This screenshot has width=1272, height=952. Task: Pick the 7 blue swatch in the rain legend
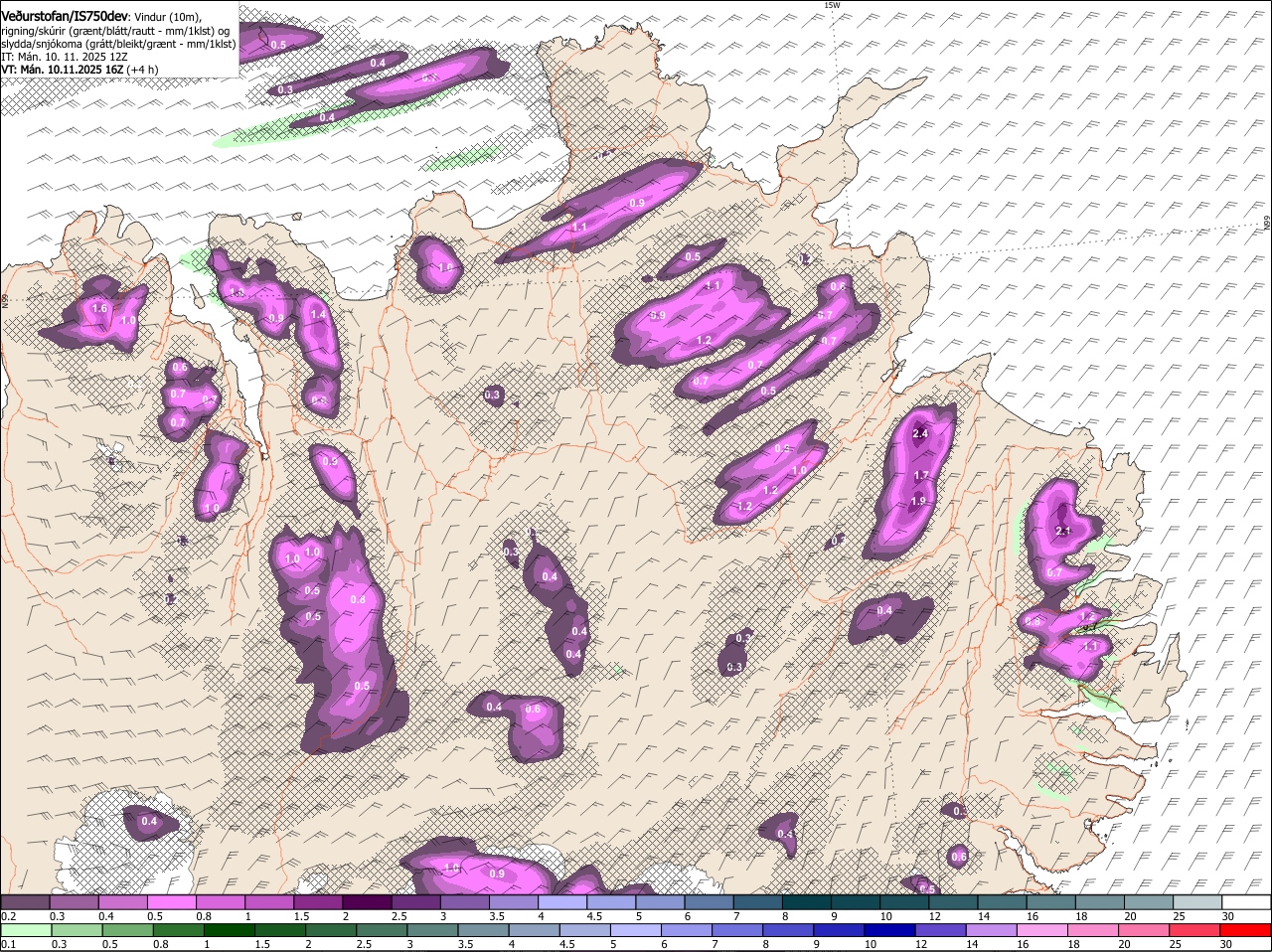click(739, 930)
